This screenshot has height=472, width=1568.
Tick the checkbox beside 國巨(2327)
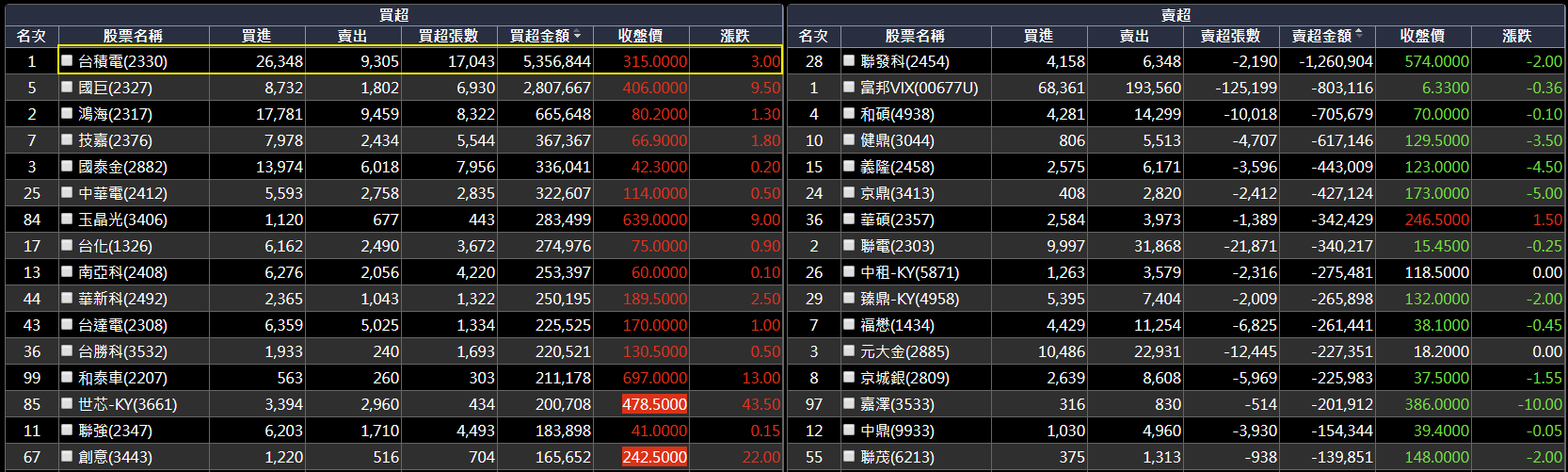pos(67,87)
